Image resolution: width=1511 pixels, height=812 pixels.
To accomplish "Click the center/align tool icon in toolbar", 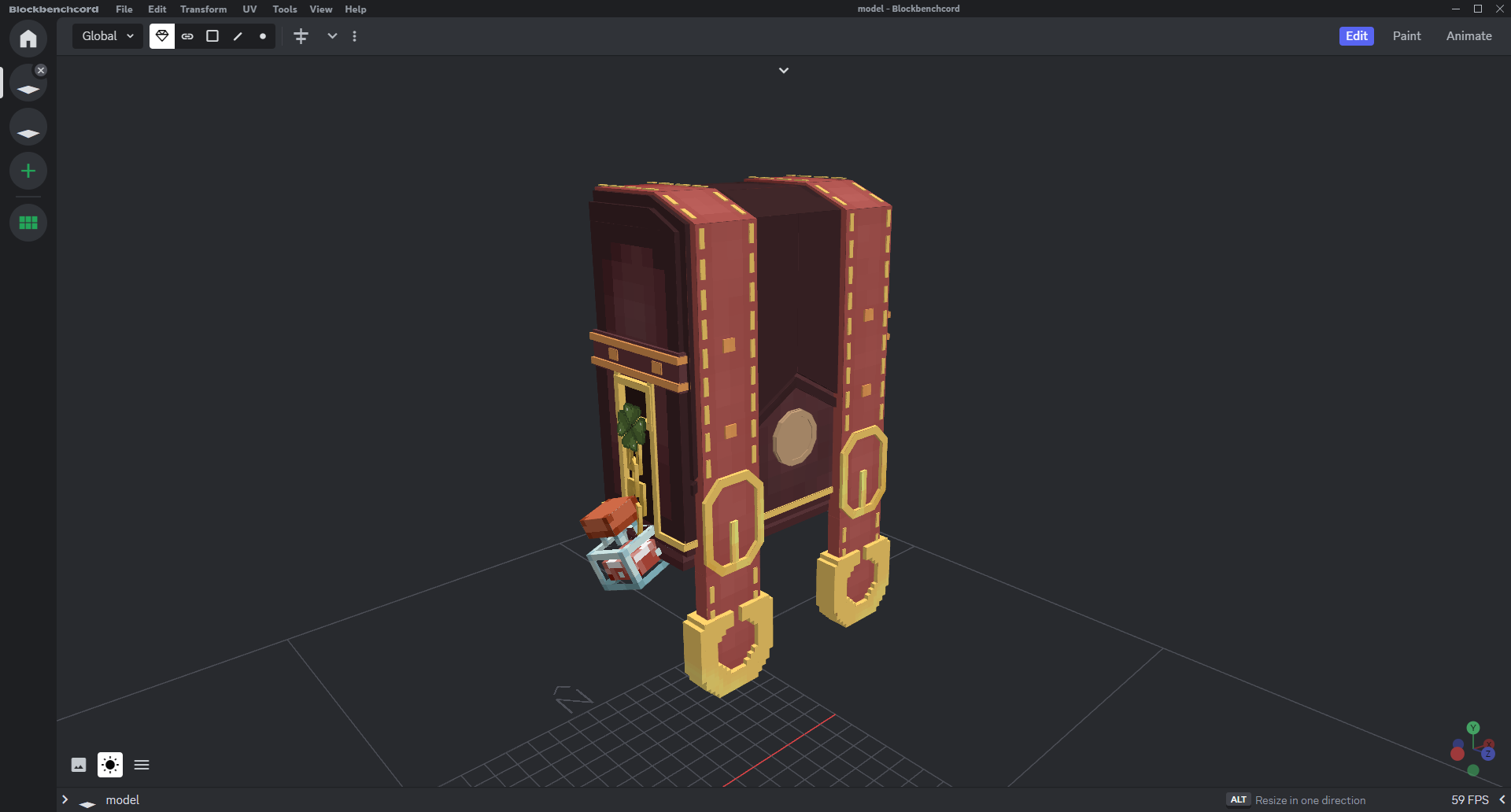I will click(301, 36).
